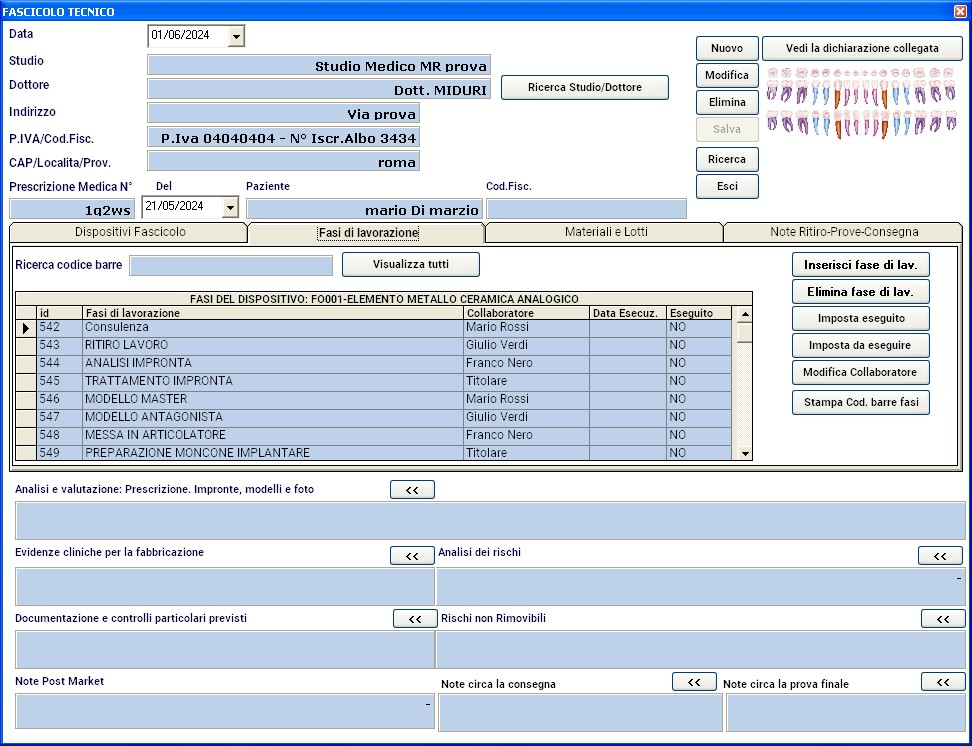Click the Eseguito column header
The height and width of the screenshot is (746, 972).
click(699, 313)
